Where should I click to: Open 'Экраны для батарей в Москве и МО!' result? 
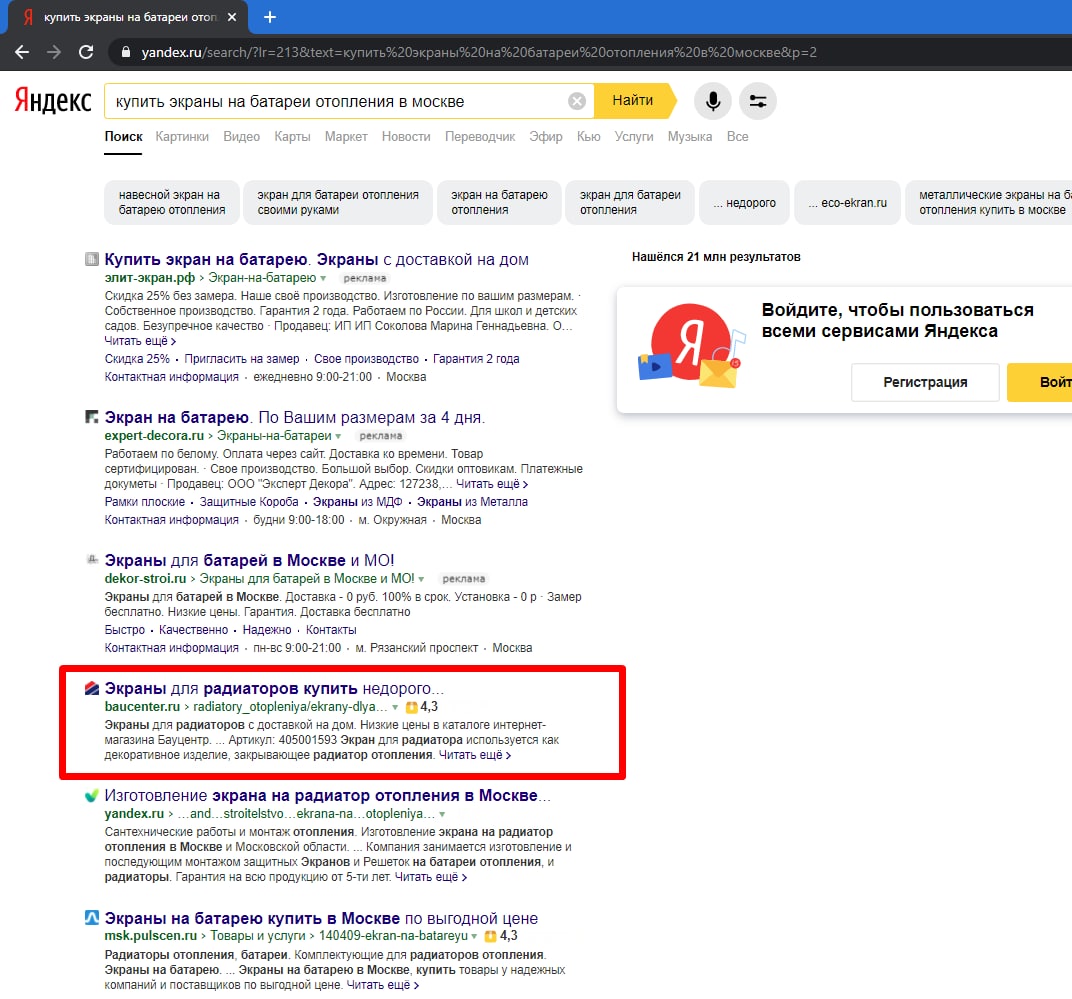250,560
